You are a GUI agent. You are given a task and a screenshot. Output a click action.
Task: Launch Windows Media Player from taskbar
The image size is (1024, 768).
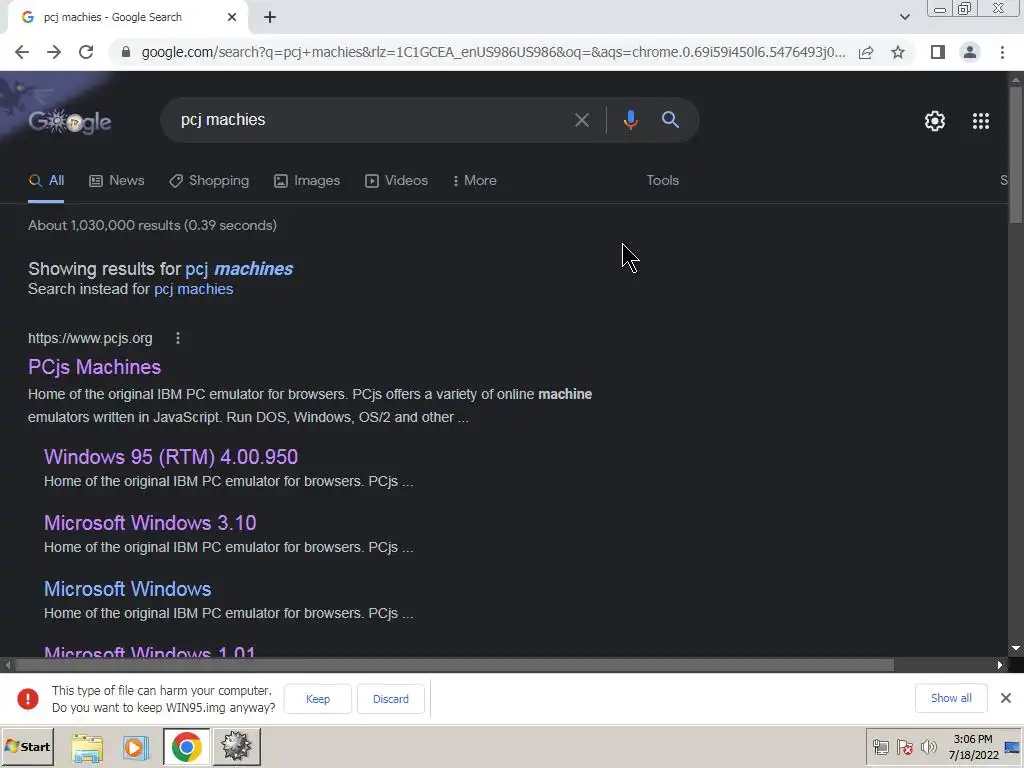(136, 748)
